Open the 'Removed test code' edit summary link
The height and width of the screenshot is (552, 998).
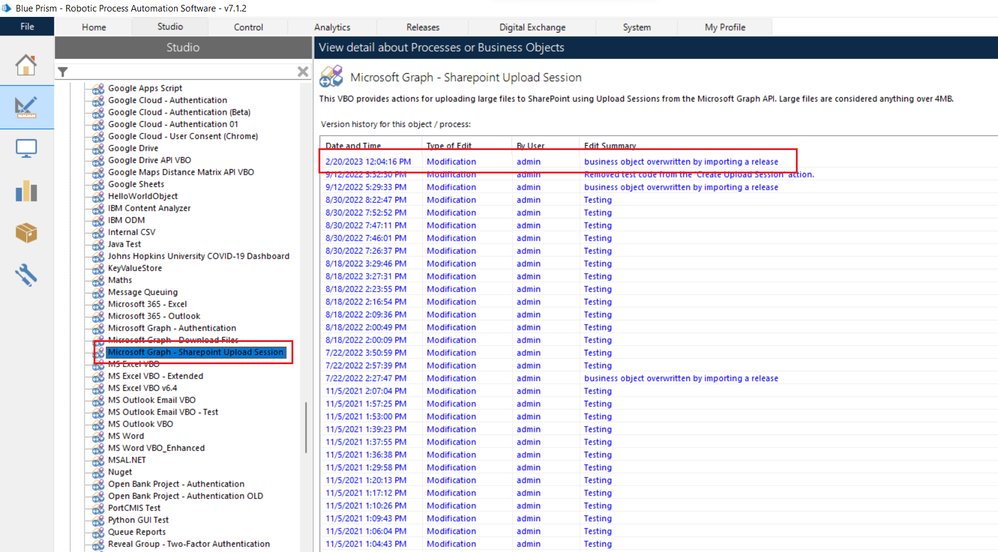698,174
